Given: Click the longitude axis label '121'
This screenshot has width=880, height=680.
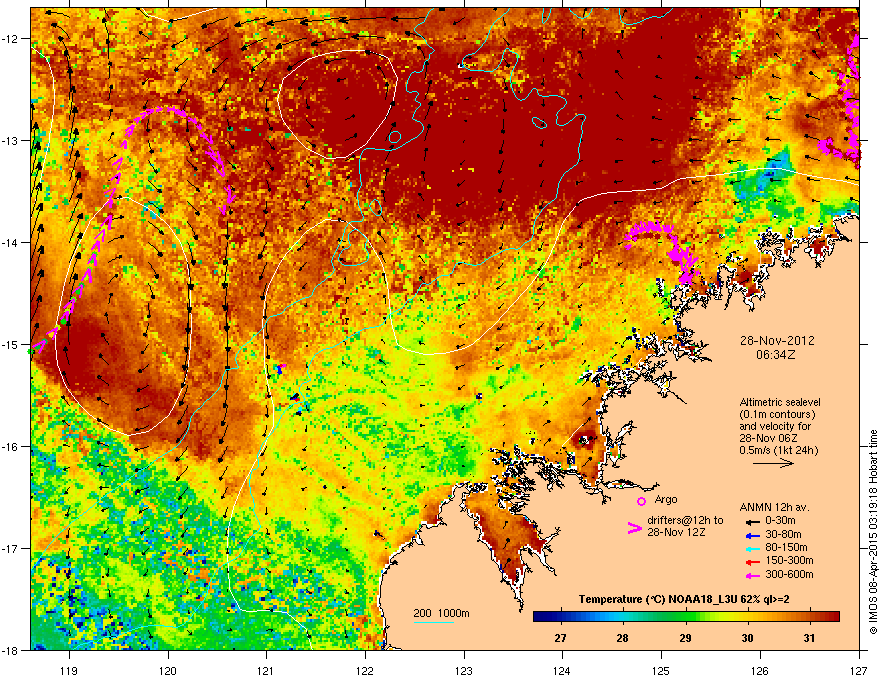Looking at the screenshot, I should (265, 670).
